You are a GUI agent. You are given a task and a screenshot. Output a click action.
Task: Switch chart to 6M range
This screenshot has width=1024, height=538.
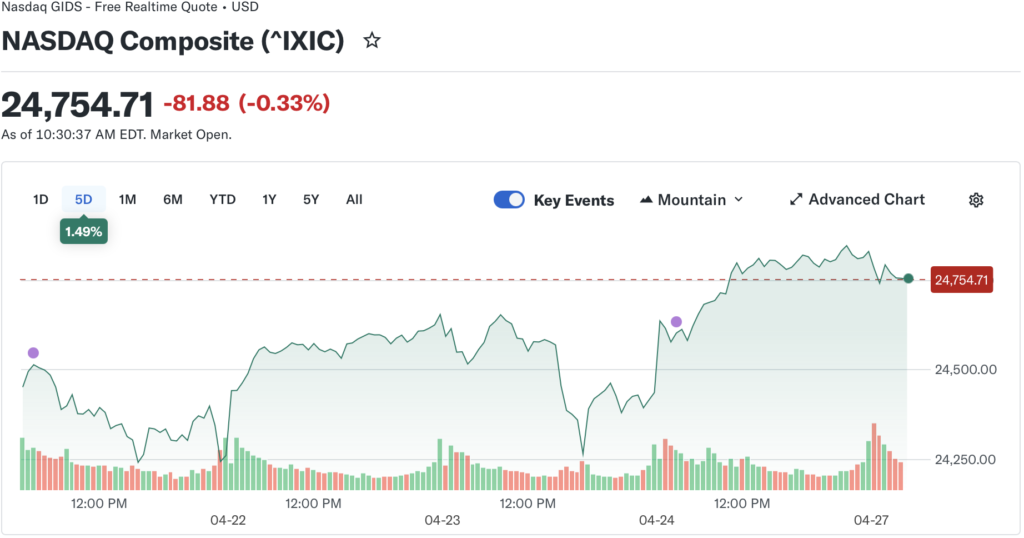[173, 200]
